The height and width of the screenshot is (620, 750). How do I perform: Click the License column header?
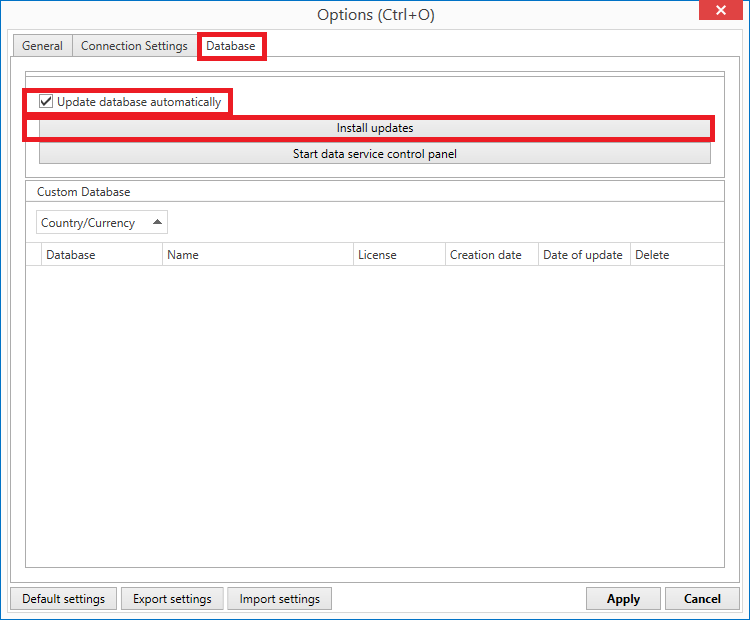point(399,255)
